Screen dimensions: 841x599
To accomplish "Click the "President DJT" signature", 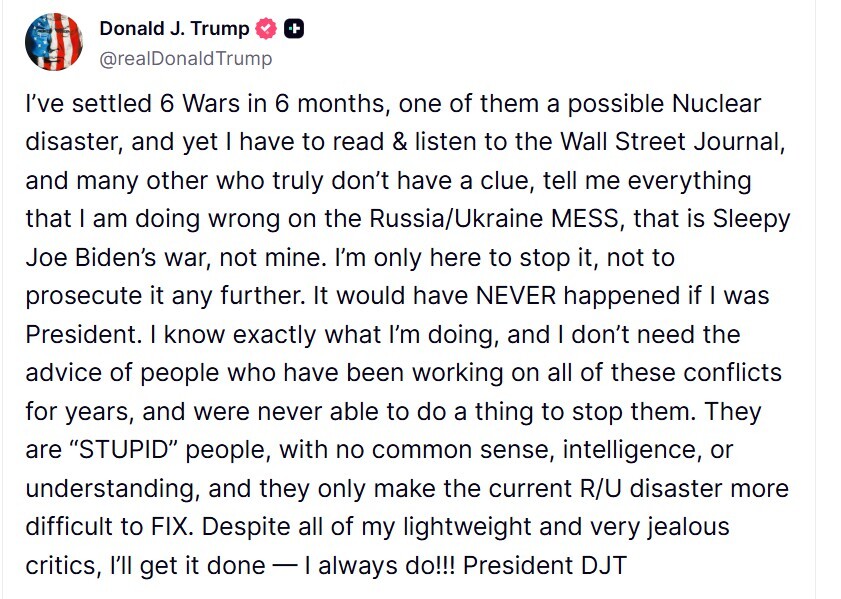I will click(544, 565).
